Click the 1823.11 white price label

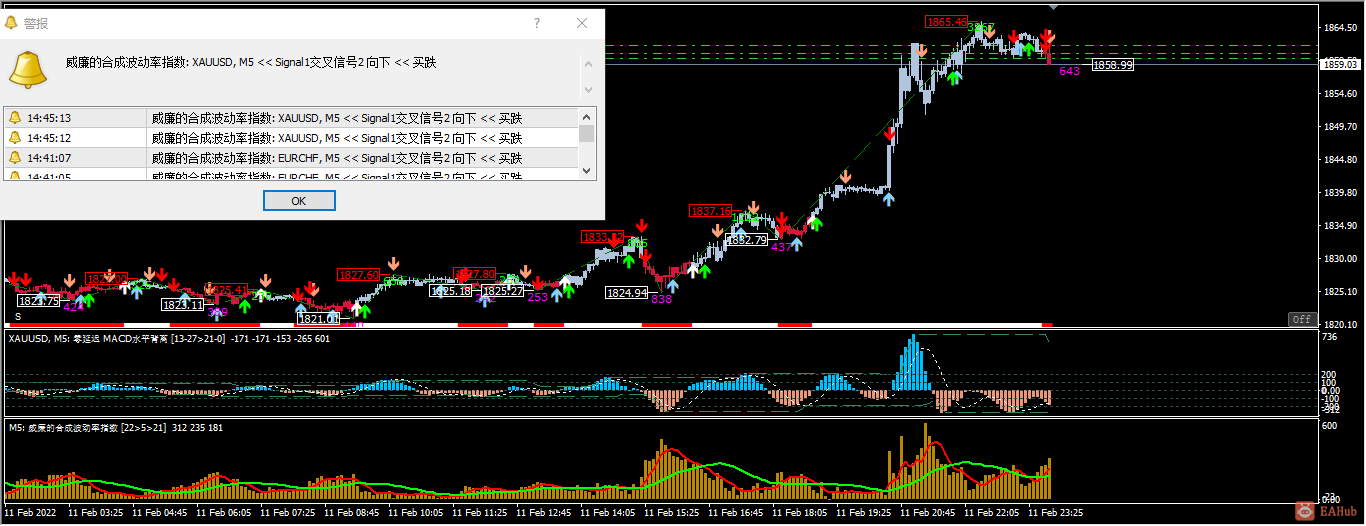(183, 305)
